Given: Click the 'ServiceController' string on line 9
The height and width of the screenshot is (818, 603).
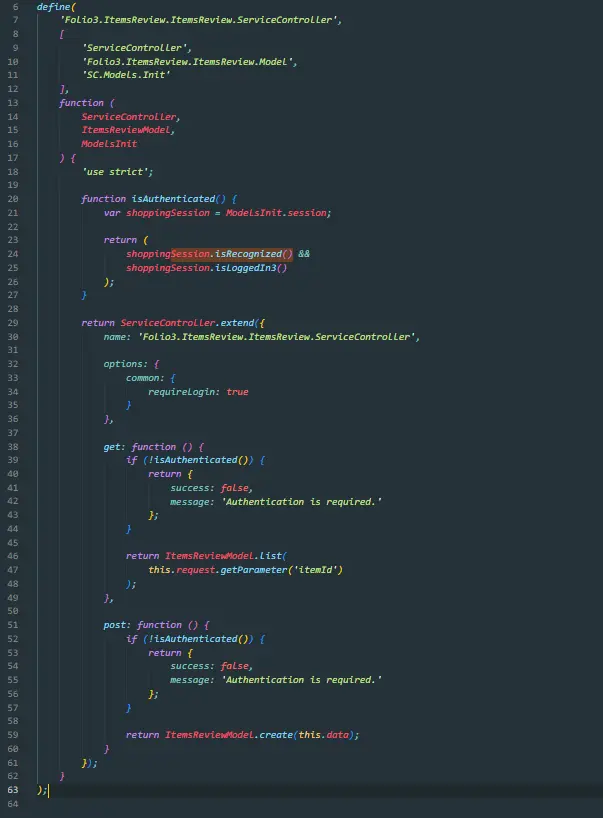Looking at the screenshot, I should coord(135,48).
